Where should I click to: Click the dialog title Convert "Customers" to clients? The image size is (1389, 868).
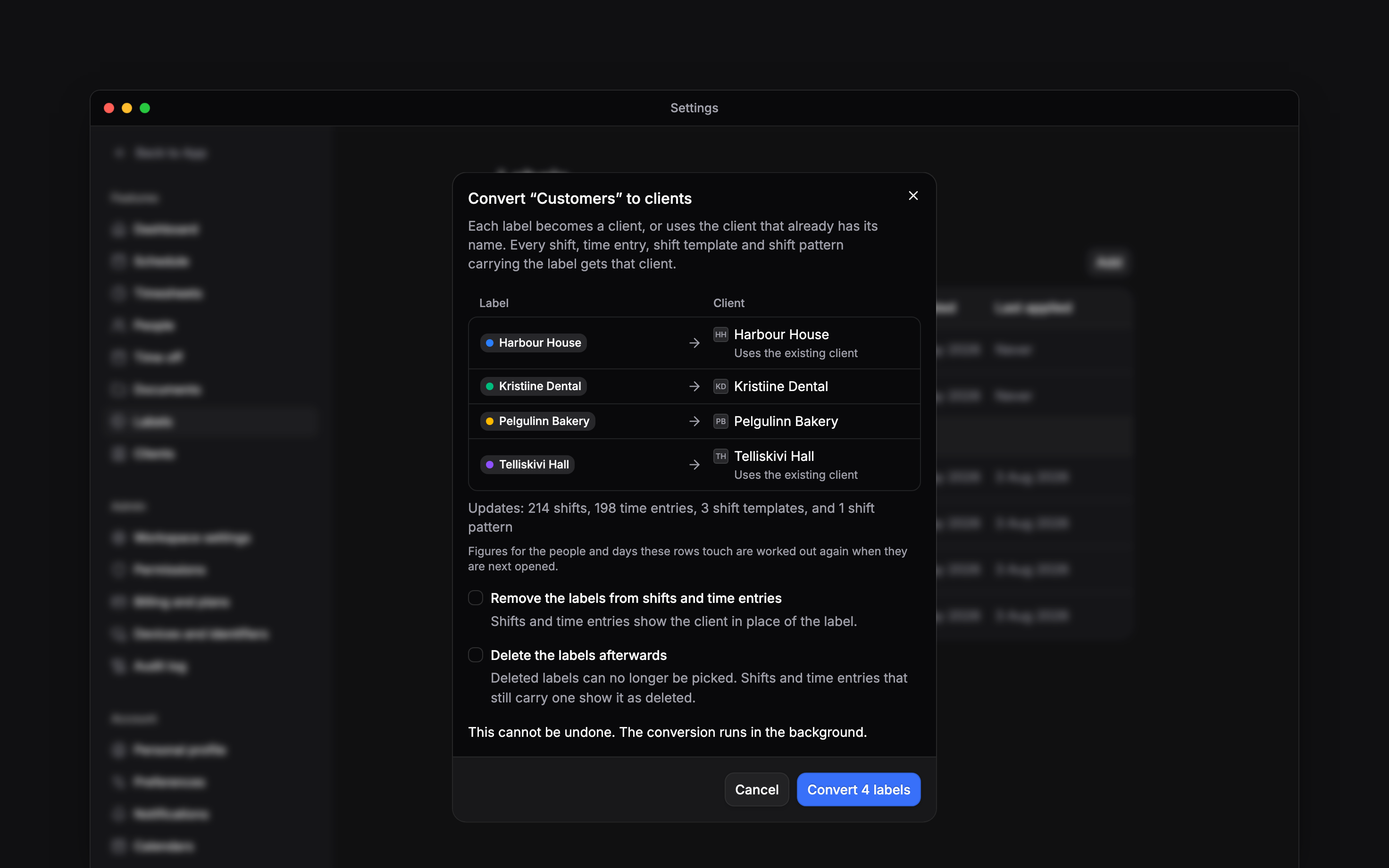click(x=580, y=199)
